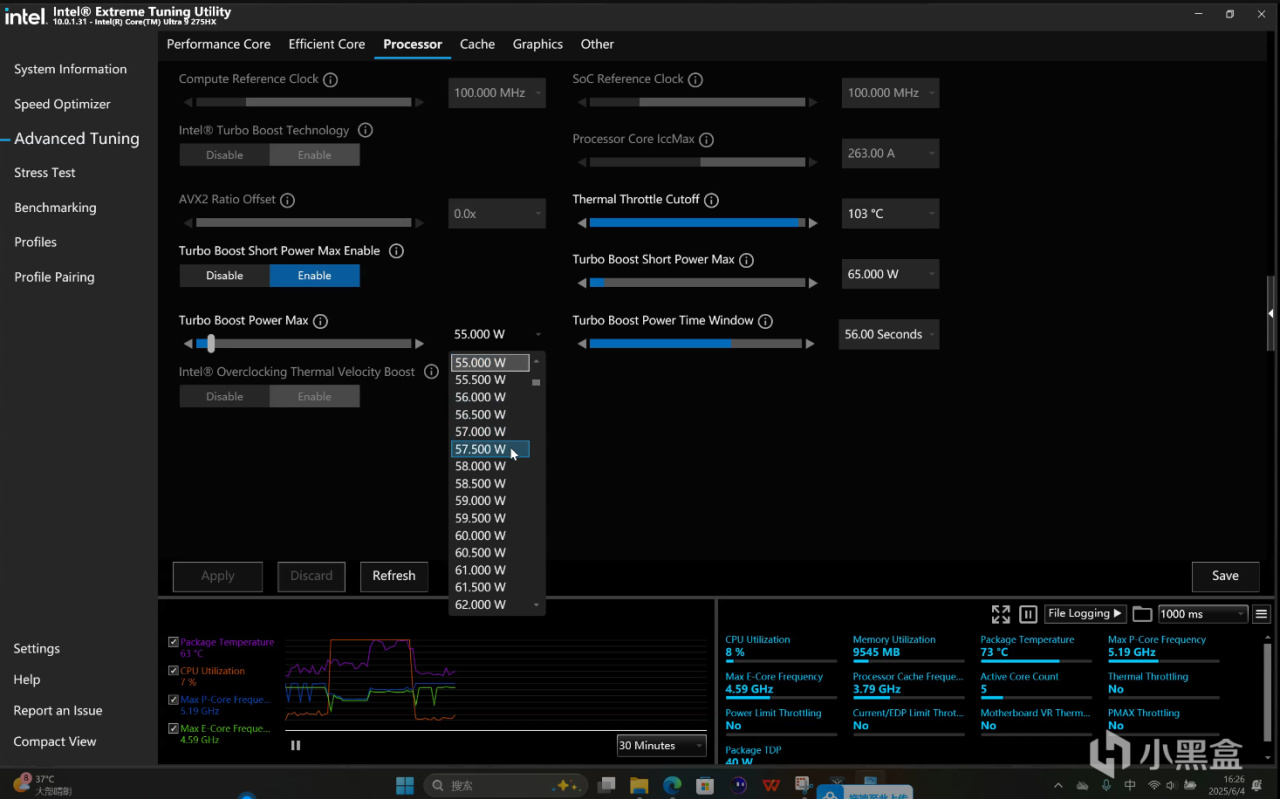Open SoC Reference Clock value dropdown

point(890,93)
